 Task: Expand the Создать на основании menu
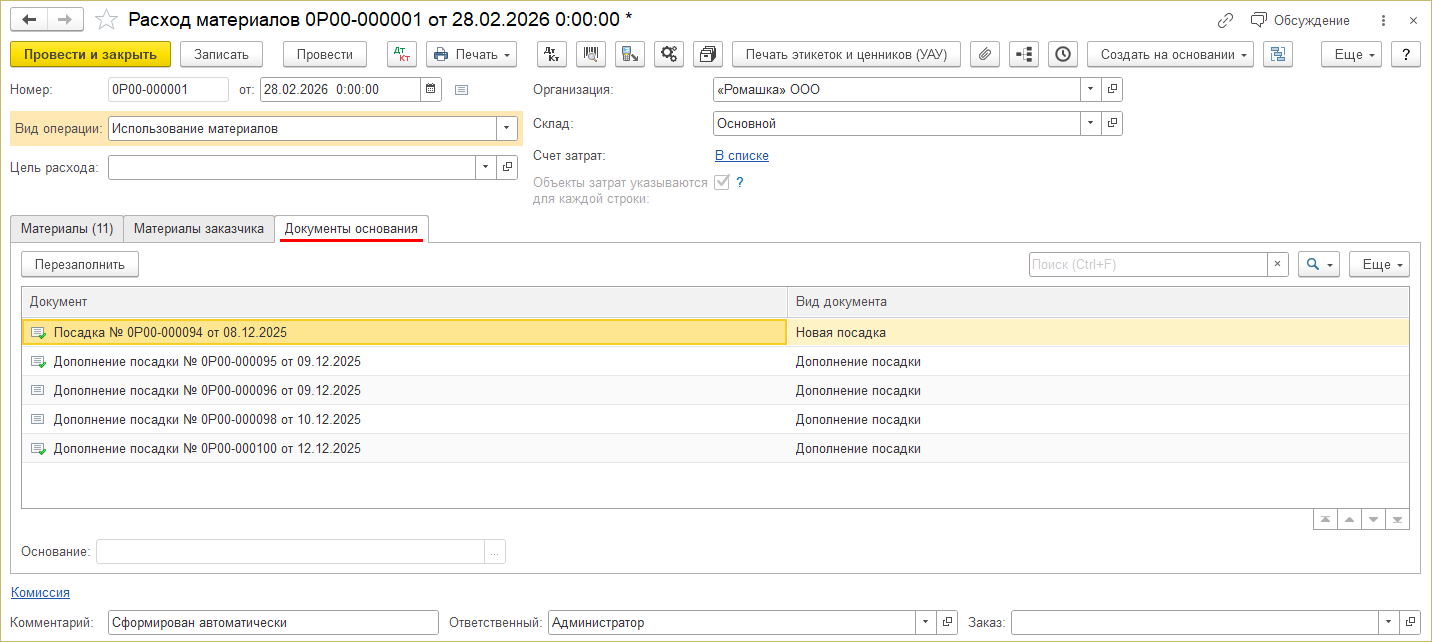1169,54
